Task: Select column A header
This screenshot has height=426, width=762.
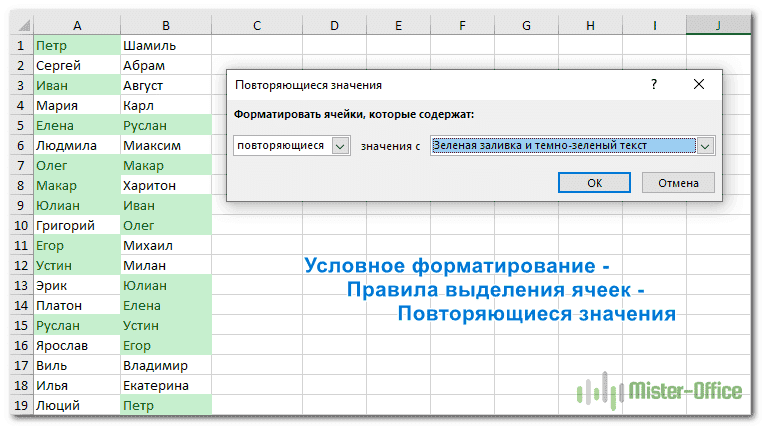Action: click(x=76, y=25)
